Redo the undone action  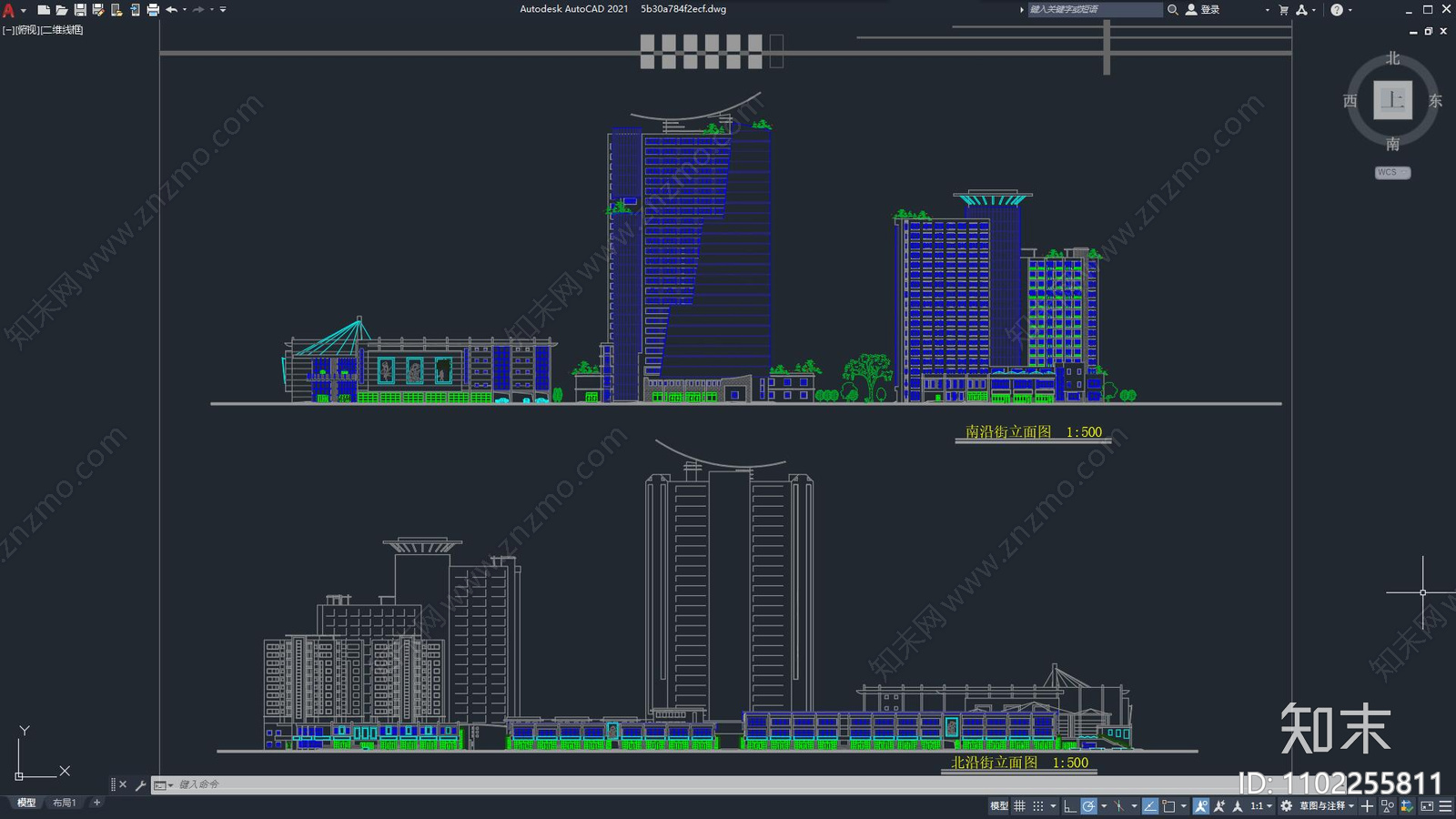pyautogui.click(x=198, y=10)
